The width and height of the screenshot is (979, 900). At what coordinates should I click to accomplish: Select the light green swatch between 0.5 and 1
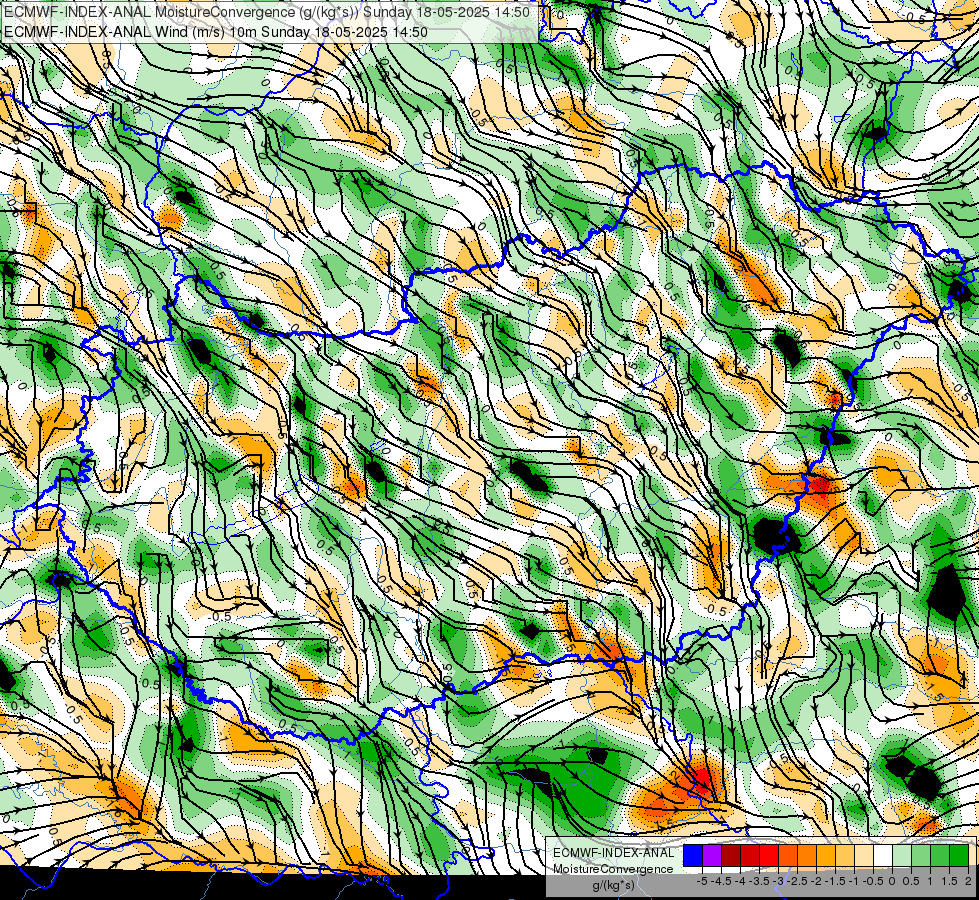click(x=921, y=856)
